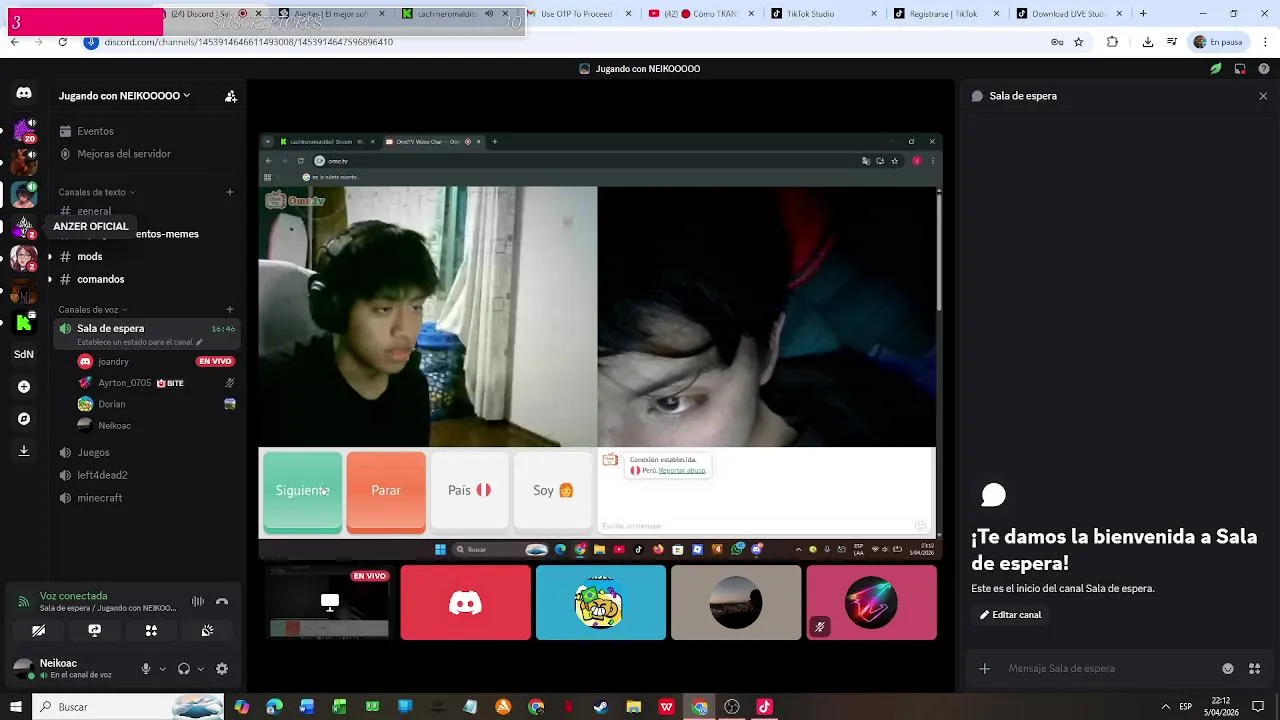Open Mejoras del servidor
This screenshot has height=720, width=1280.
145,154
